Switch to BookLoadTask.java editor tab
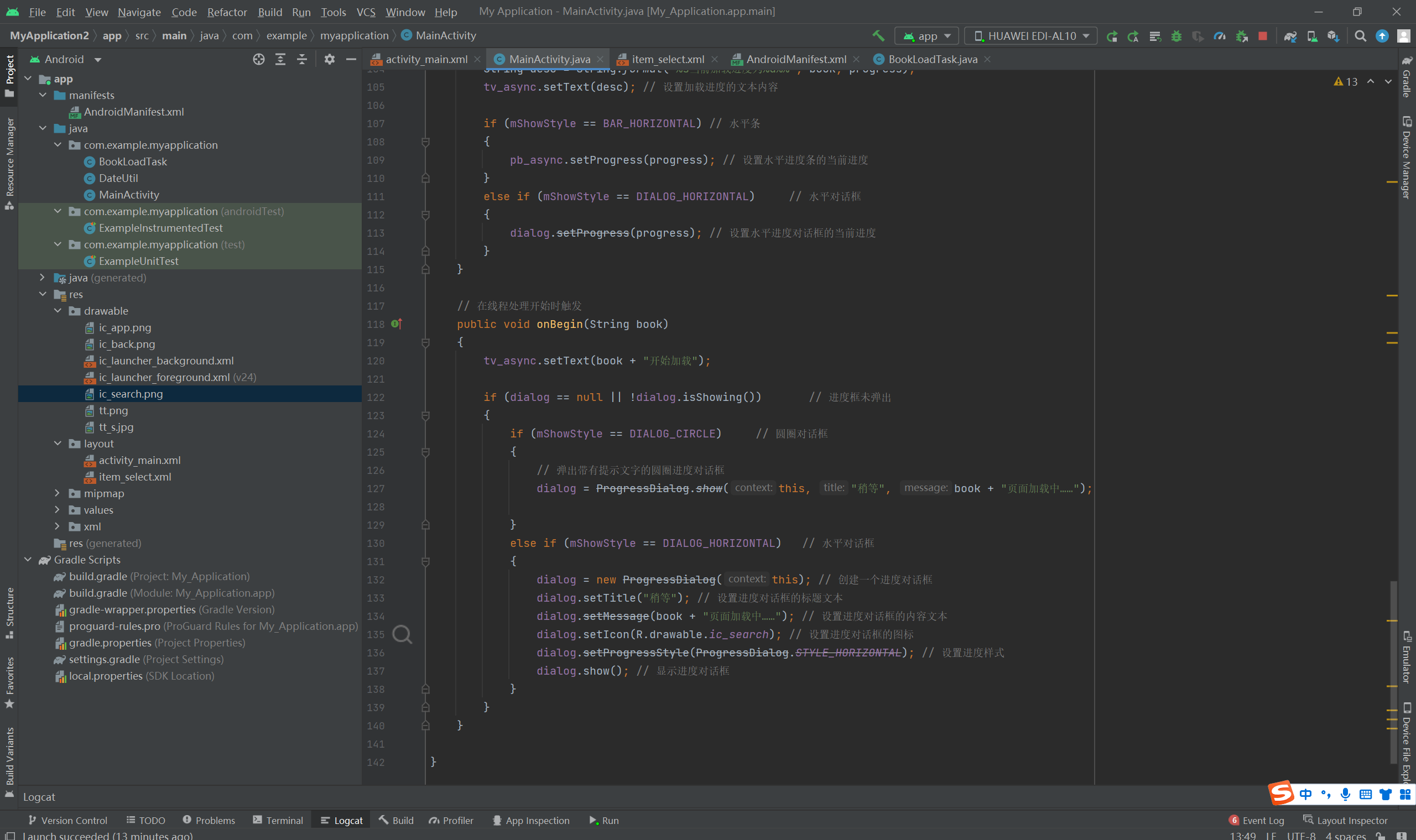This screenshot has height=840, width=1416. (932, 59)
